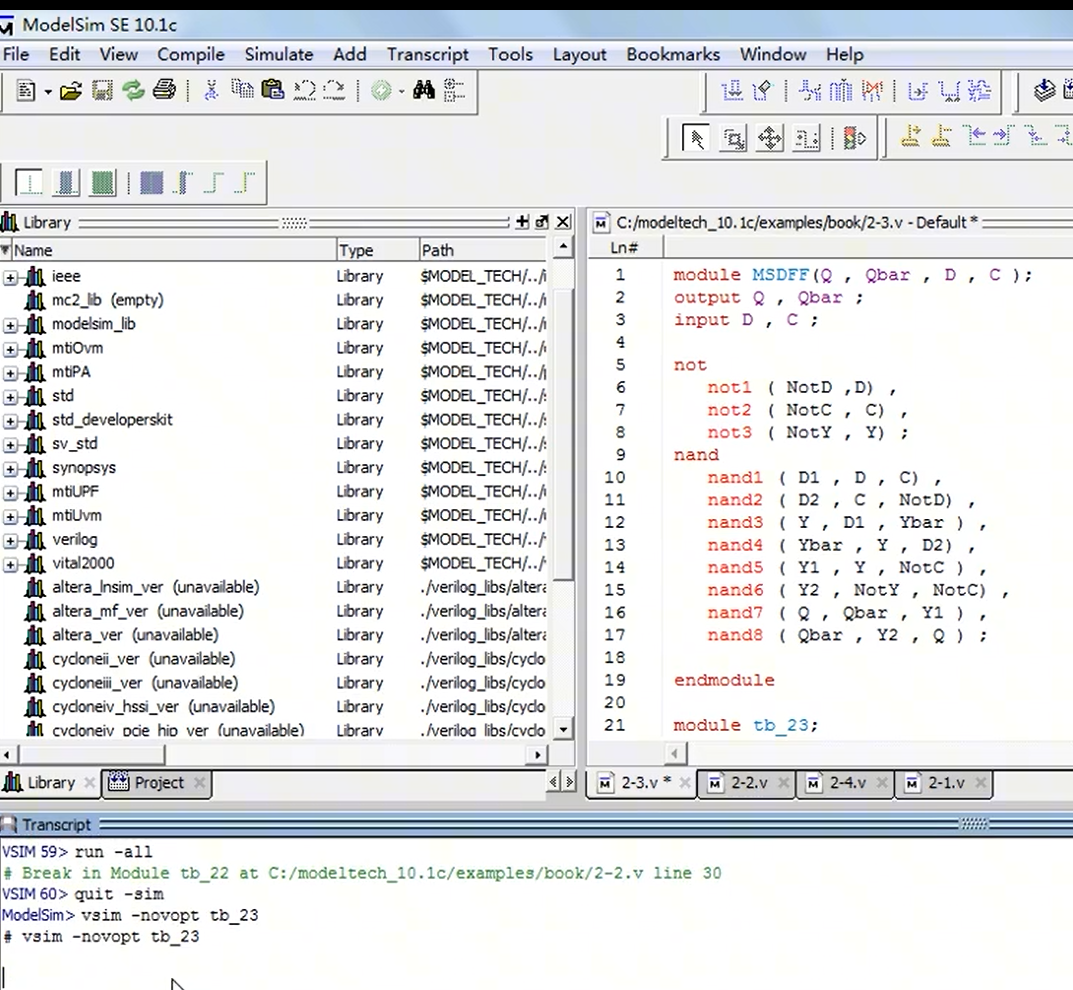Expand the std library node
The width and height of the screenshot is (1073, 990).
pyautogui.click(x=10, y=397)
